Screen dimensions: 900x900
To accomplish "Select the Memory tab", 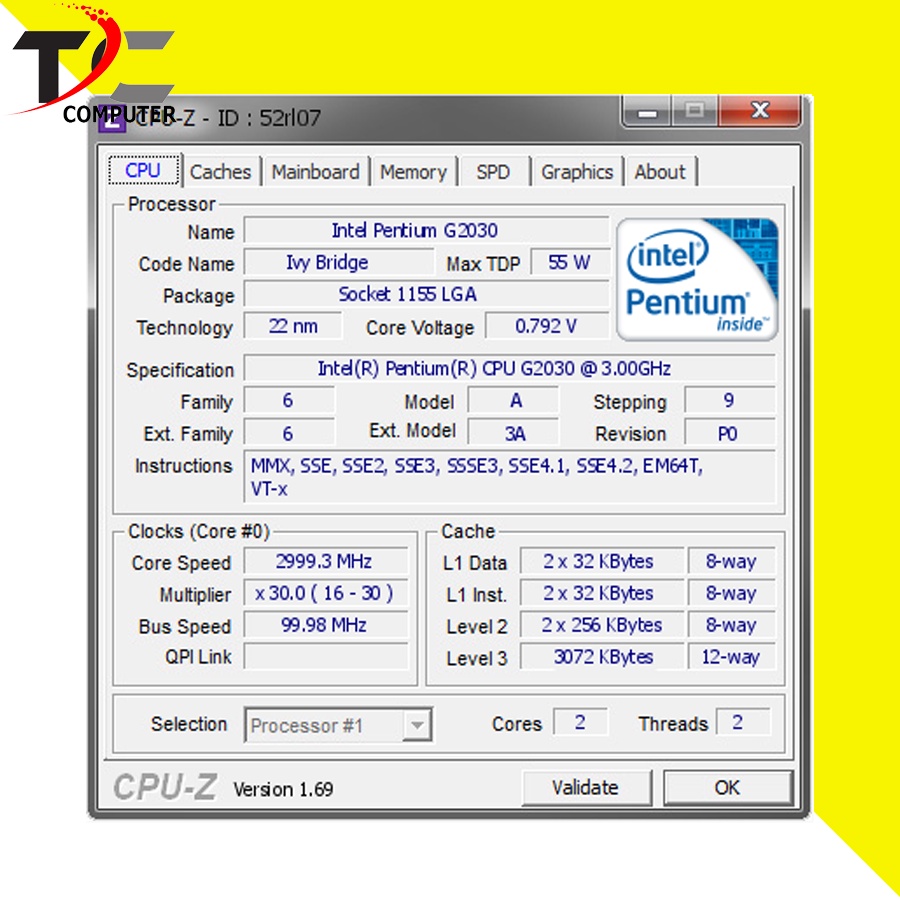I will 413,172.
